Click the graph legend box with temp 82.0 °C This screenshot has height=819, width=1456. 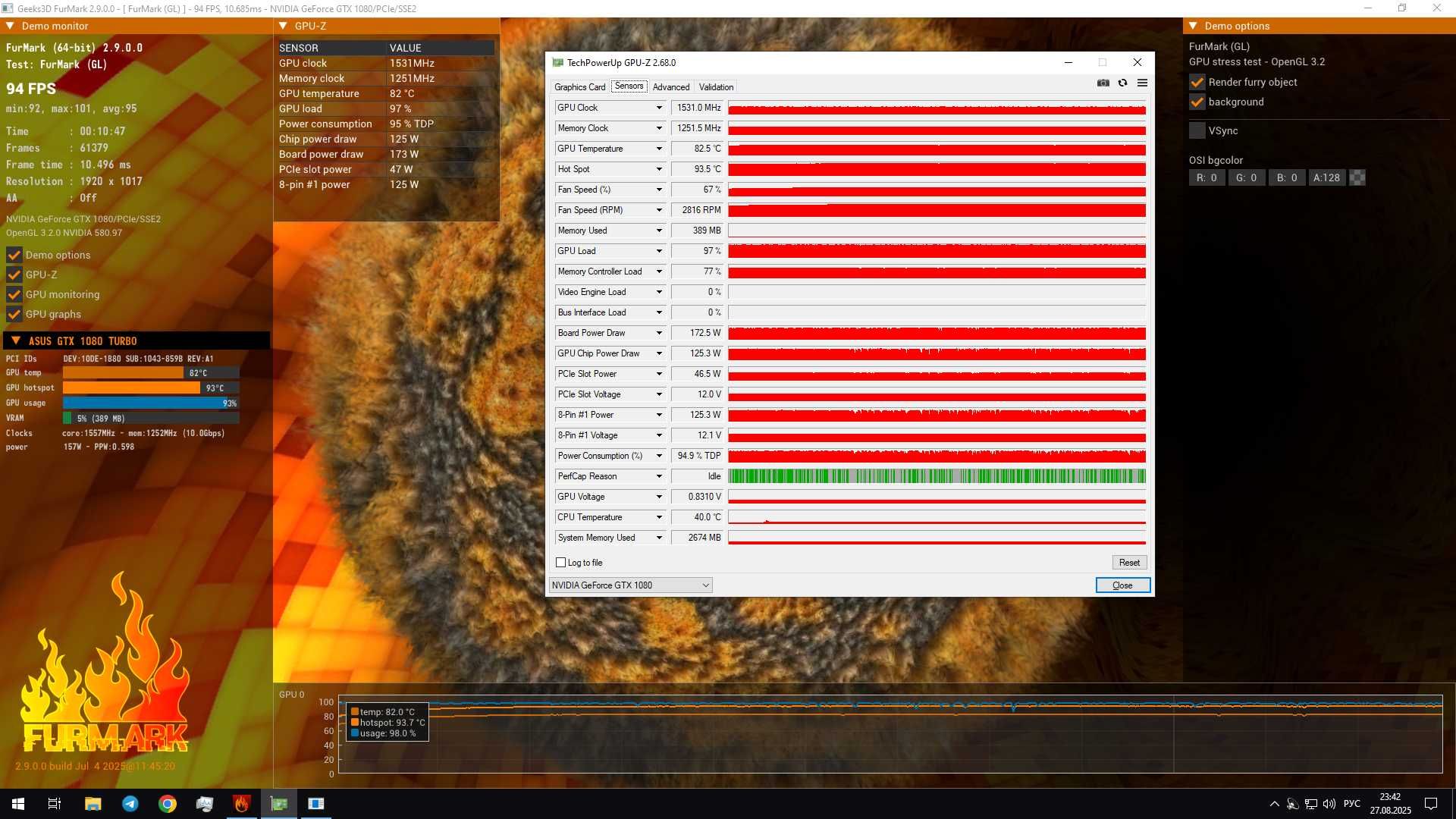tap(388, 723)
